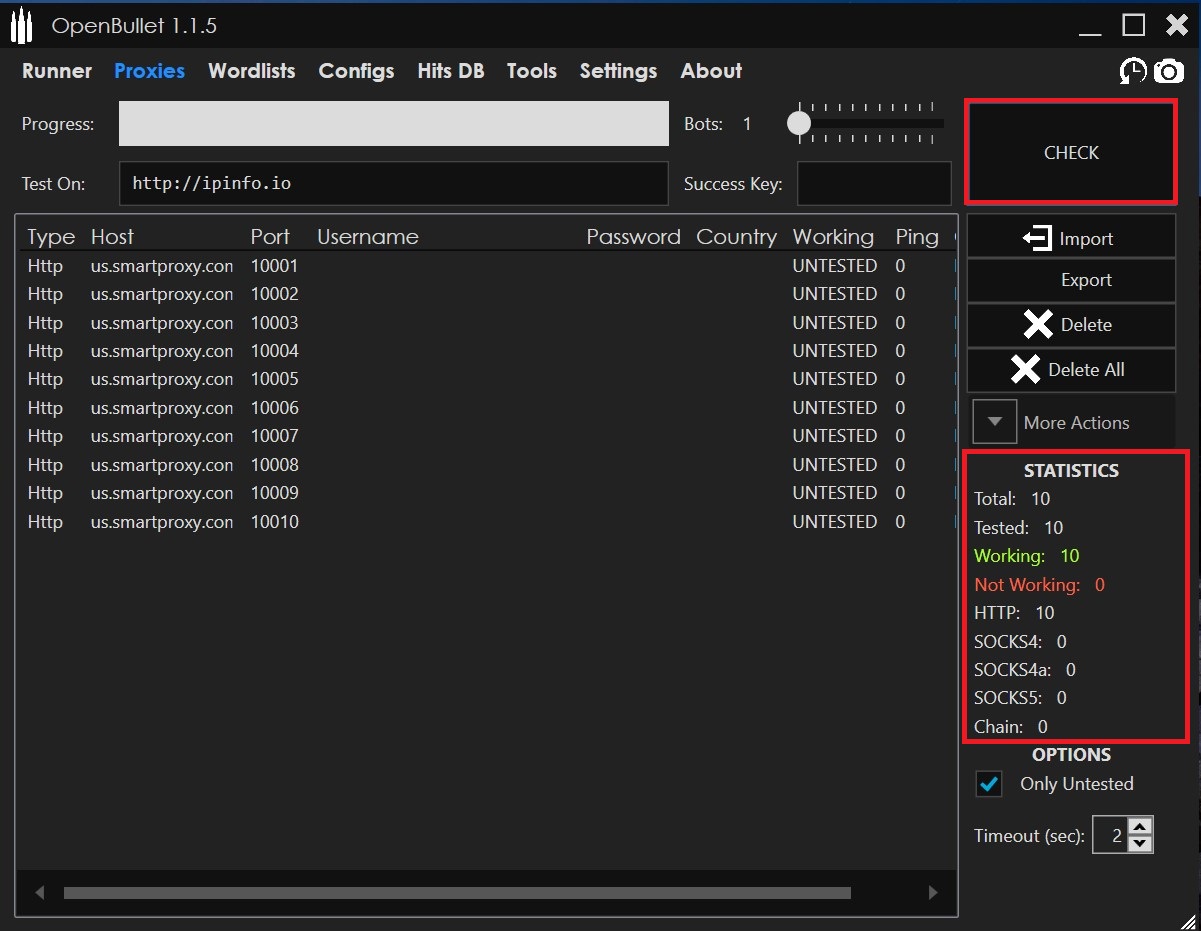Click the Chain: 0 statistic
This screenshot has height=931, width=1201.
pyautogui.click(x=1011, y=727)
